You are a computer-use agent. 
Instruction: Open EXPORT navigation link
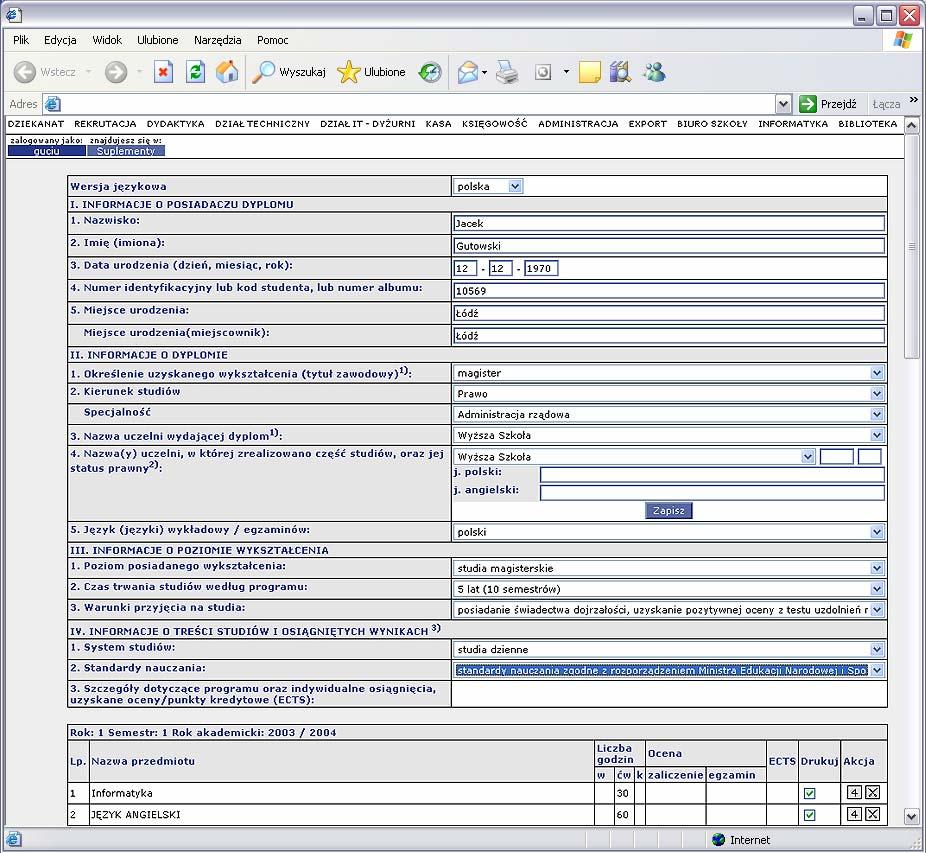coord(647,123)
